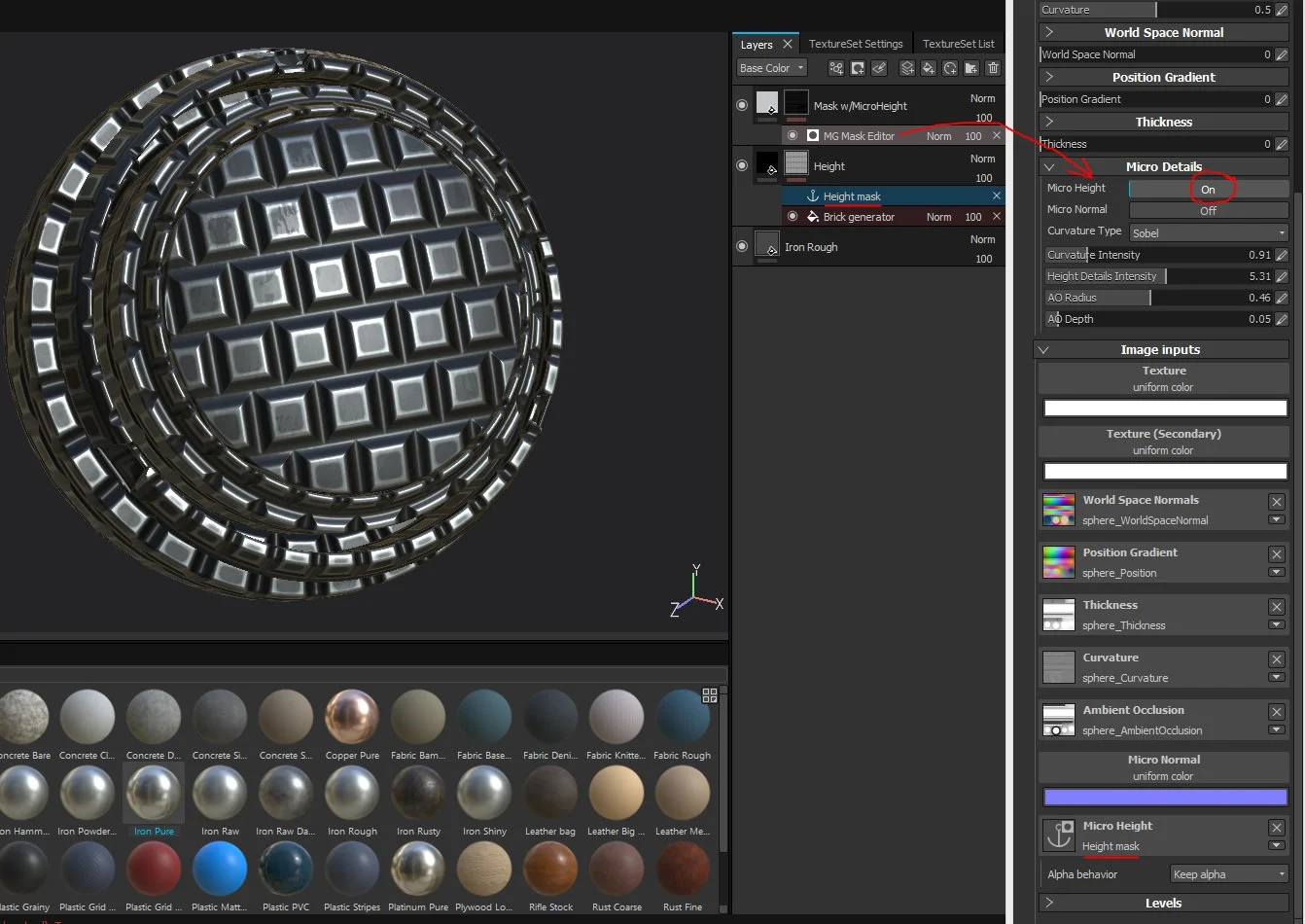Select the Iron Pure material thumbnail
Screen dimensions: 1305x924
tap(154, 800)
